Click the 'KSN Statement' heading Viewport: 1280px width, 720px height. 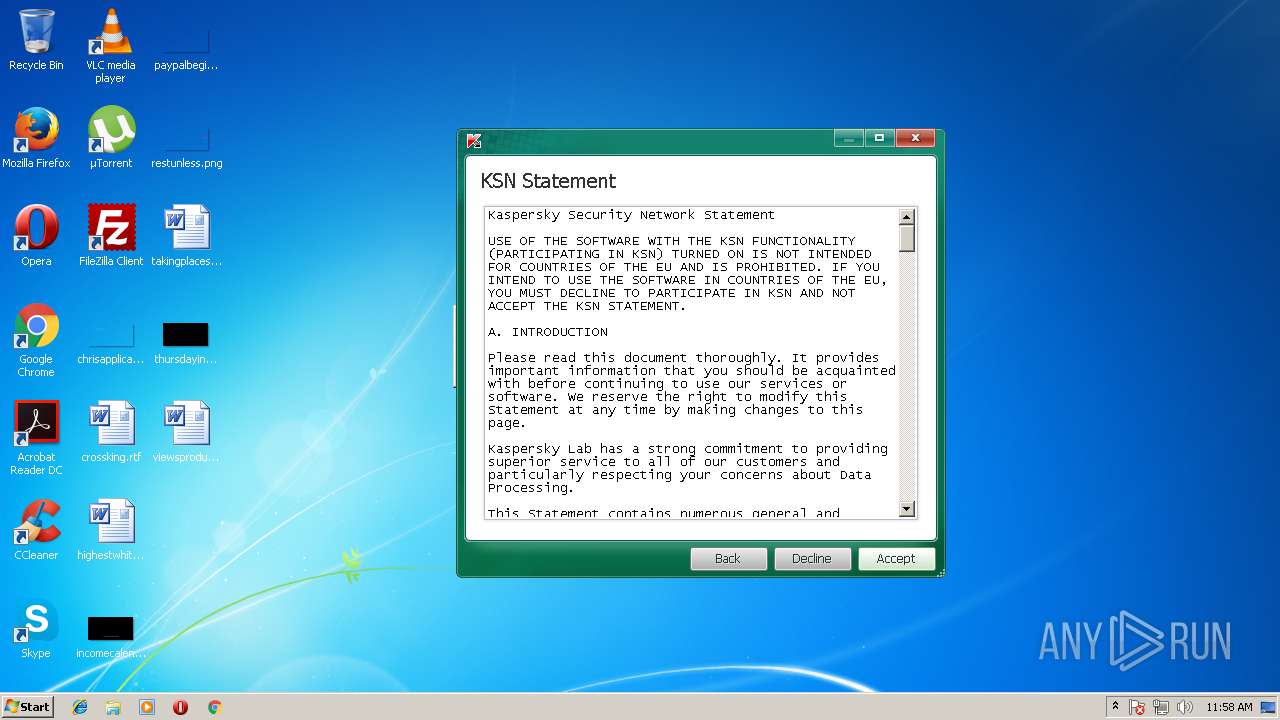click(x=548, y=181)
